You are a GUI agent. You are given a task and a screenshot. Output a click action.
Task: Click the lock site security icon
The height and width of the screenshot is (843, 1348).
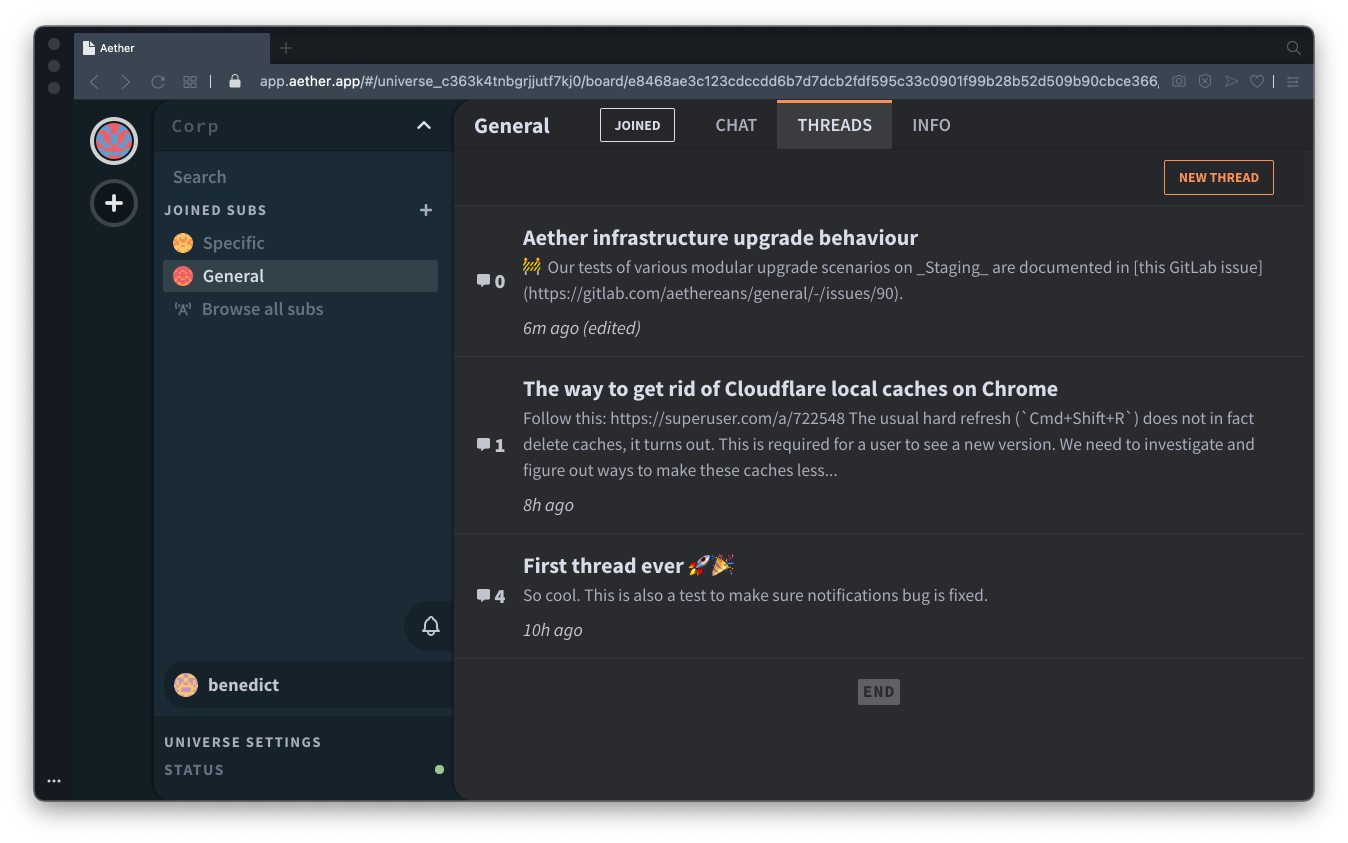pos(235,82)
